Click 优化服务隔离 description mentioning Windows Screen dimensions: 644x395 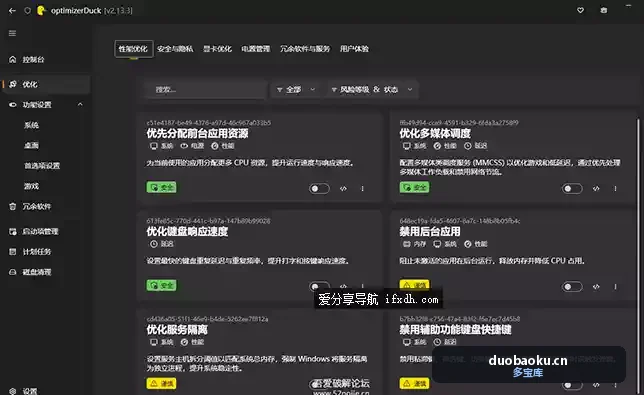257,363
